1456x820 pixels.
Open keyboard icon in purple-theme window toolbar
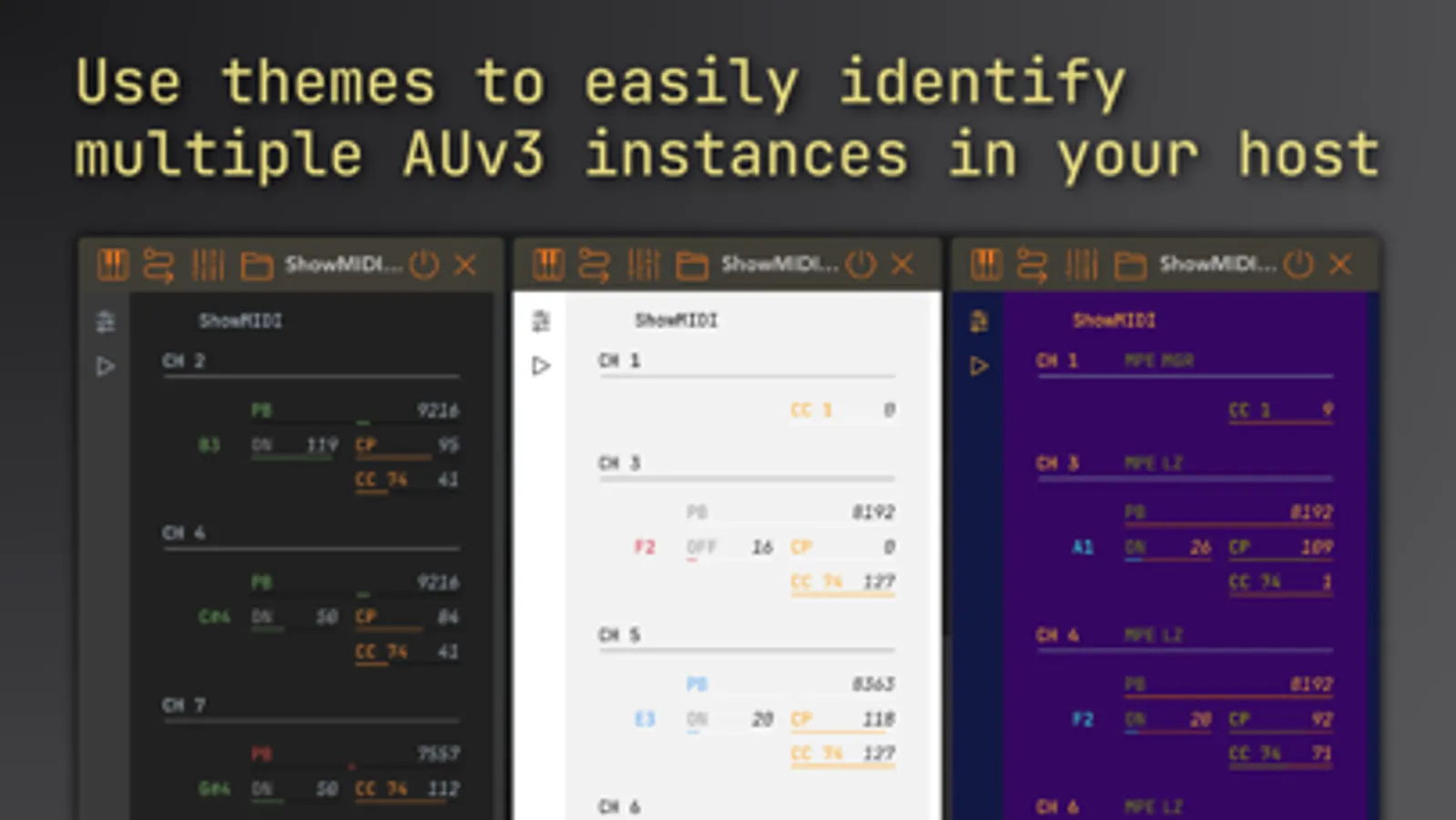pos(986,265)
